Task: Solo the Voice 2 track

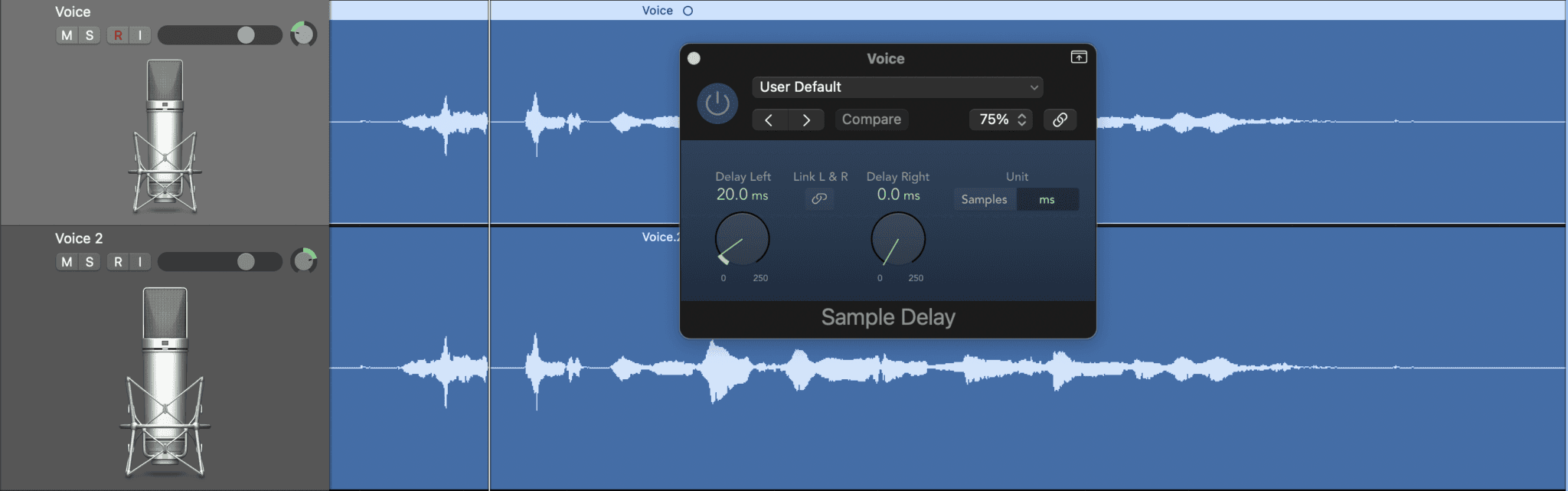Action: (90, 262)
